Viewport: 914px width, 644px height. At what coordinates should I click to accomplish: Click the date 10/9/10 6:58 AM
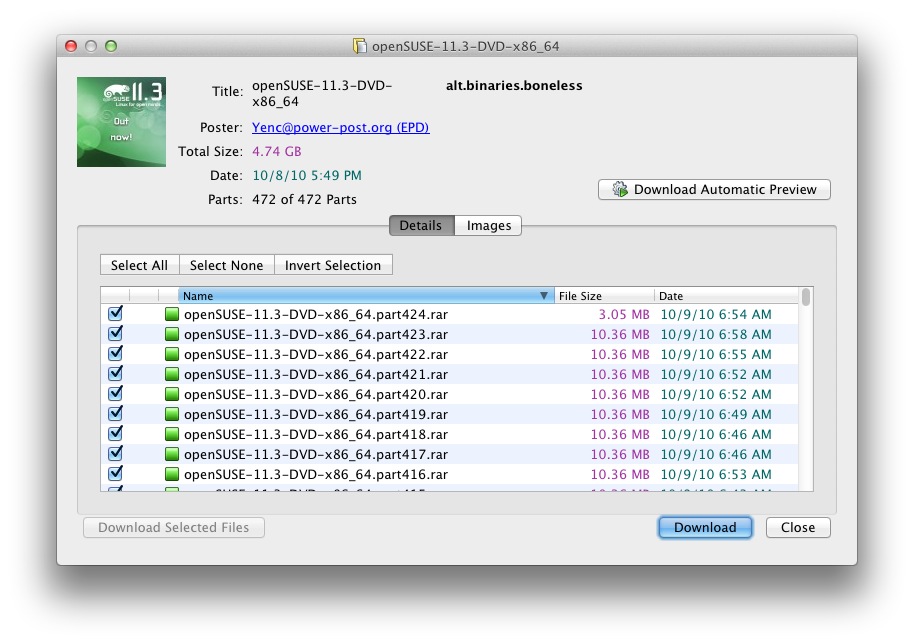tap(716, 334)
